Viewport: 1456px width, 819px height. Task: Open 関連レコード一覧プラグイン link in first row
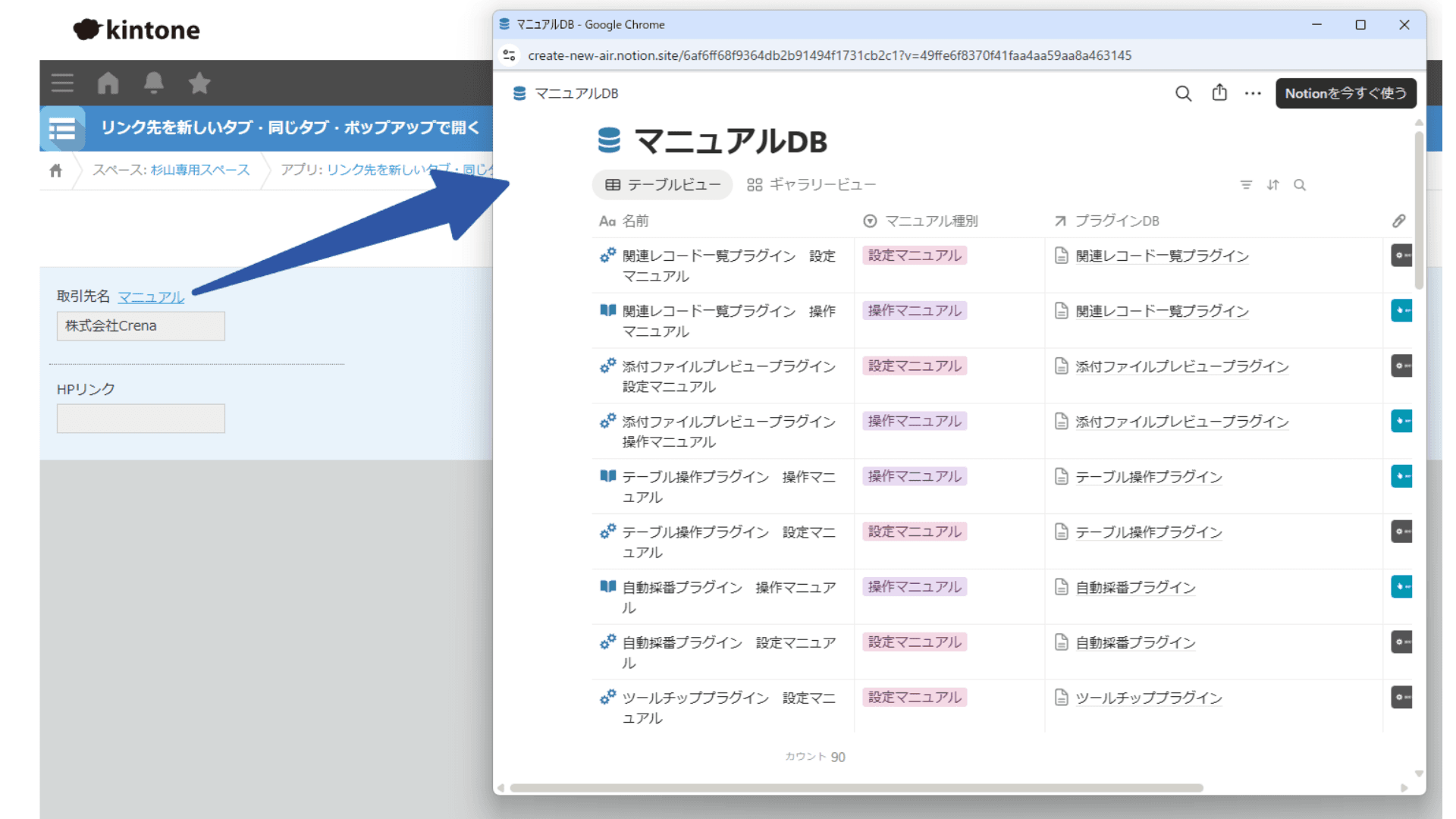tap(1162, 256)
